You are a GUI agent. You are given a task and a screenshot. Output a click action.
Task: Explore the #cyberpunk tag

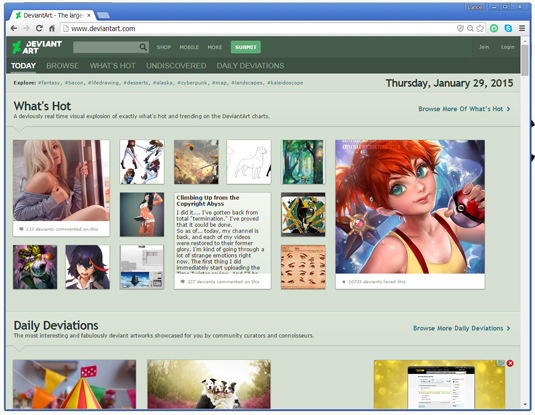click(192, 83)
